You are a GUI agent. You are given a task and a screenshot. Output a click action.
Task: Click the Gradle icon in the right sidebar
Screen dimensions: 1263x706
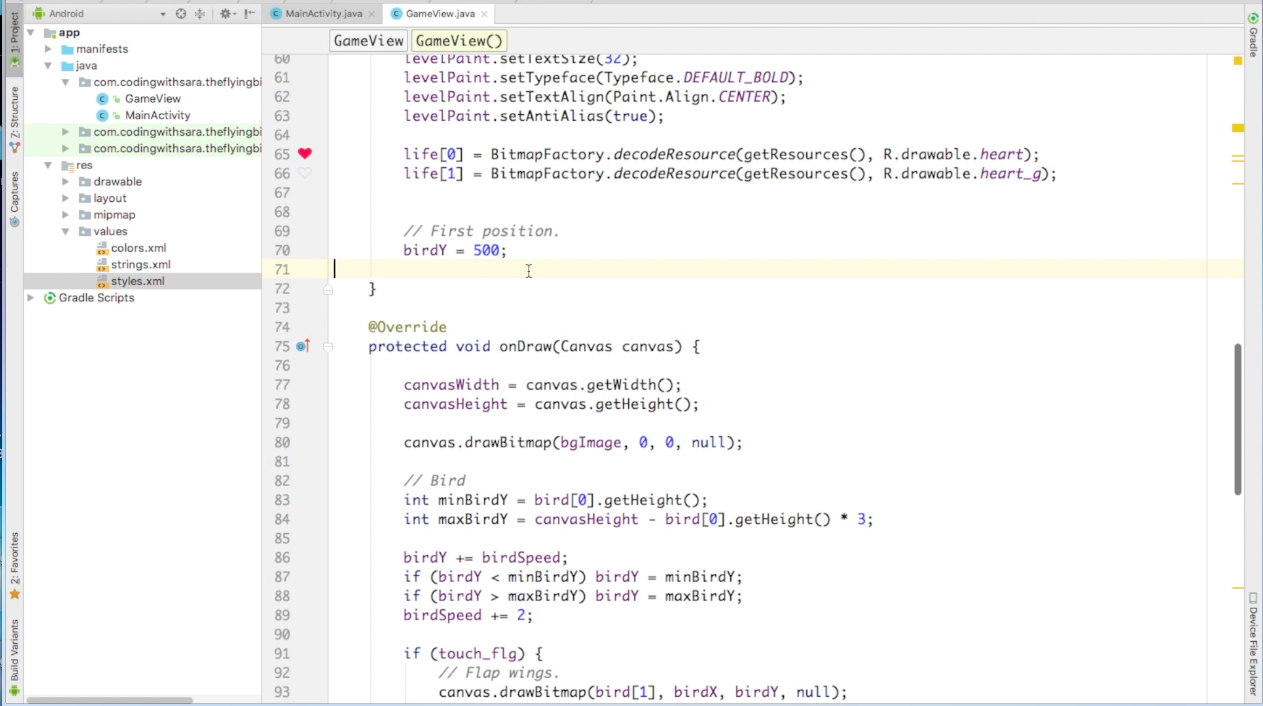(1252, 18)
